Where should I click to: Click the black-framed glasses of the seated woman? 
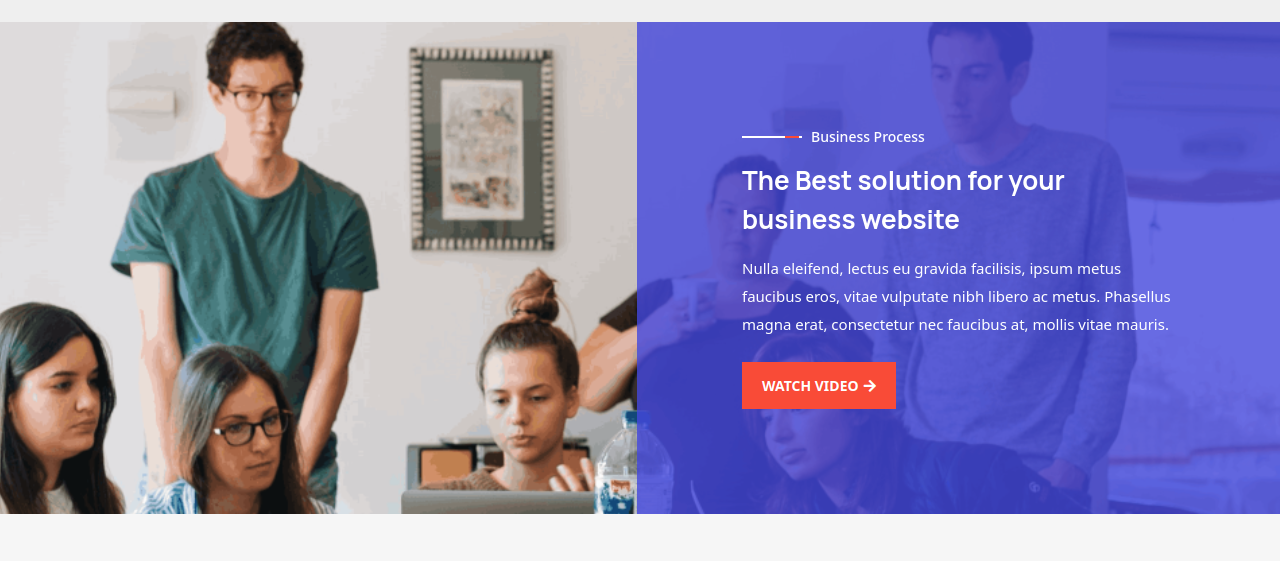click(x=248, y=429)
